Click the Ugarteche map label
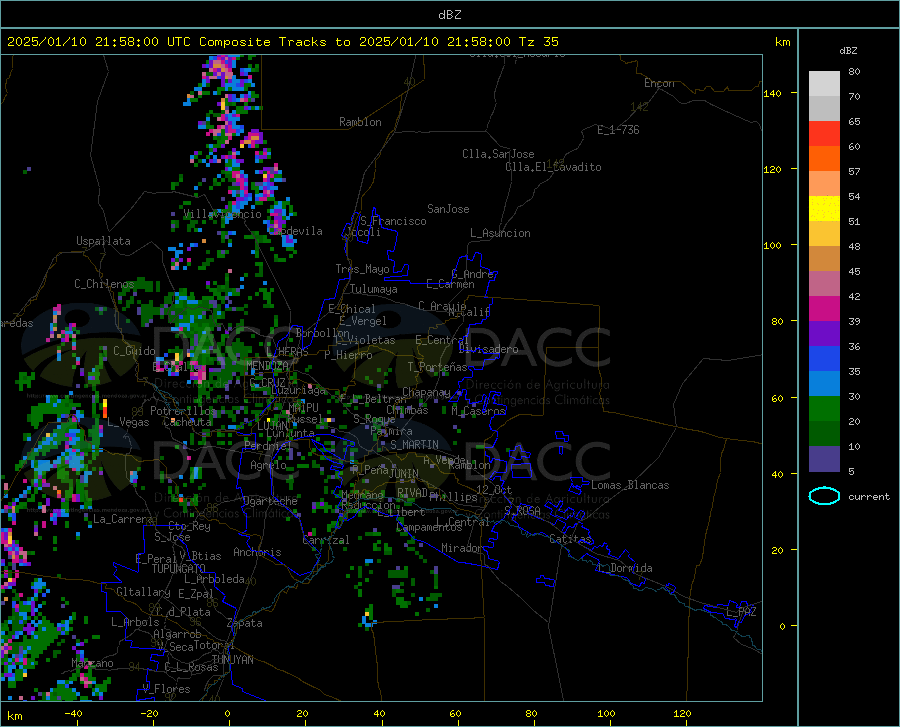The width and height of the screenshot is (900, 727). point(270,501)
